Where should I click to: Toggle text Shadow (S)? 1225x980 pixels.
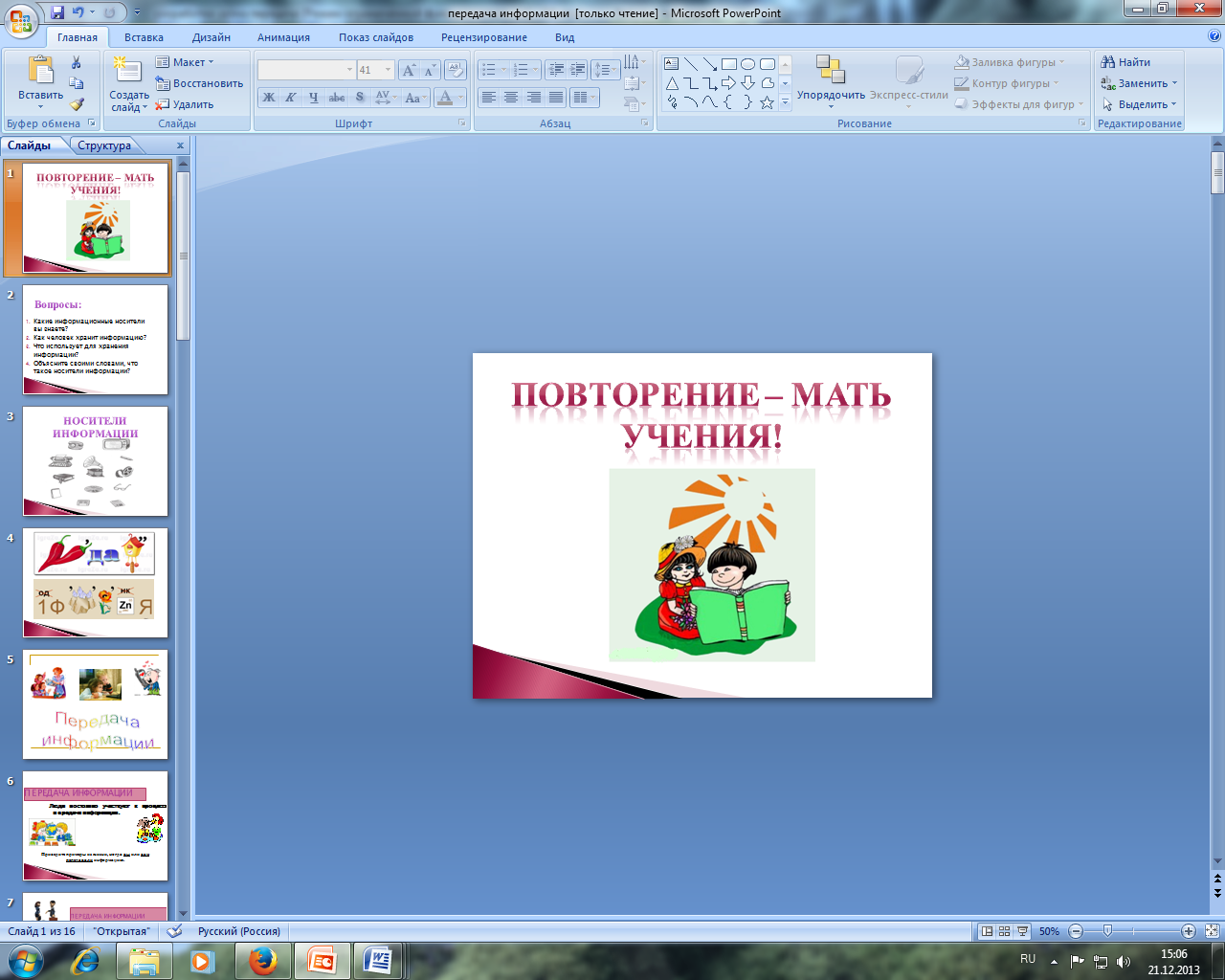360,98
